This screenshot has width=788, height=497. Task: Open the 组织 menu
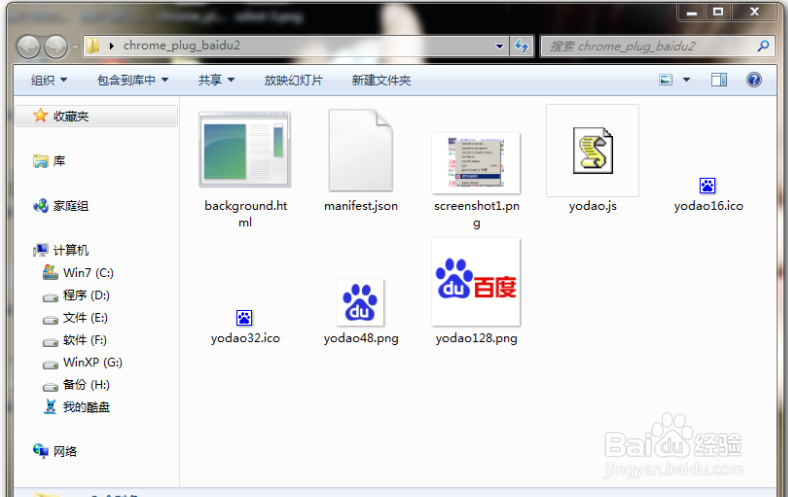click(49, 80)
